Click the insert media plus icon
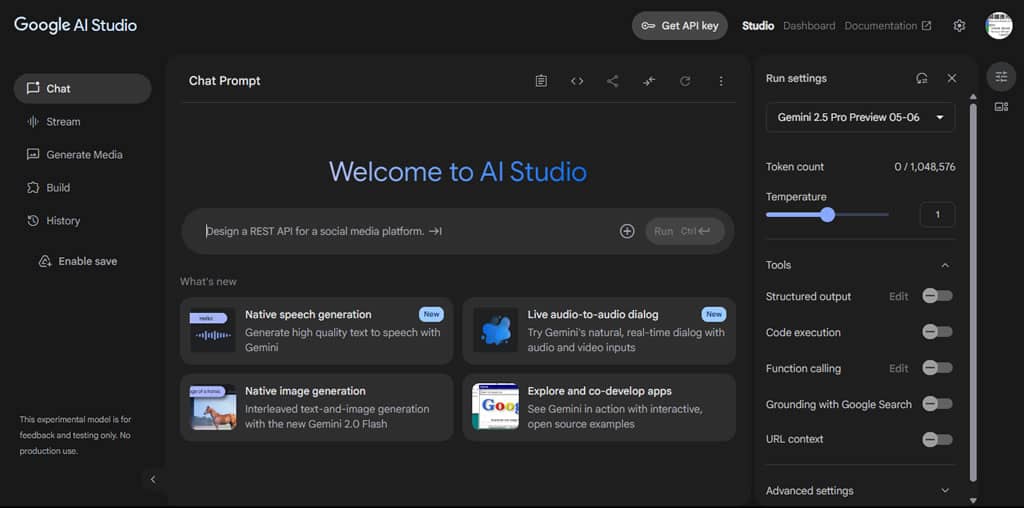Image resolution: width=1024 pixels, height=508 pixels. [x=627, y=231]
